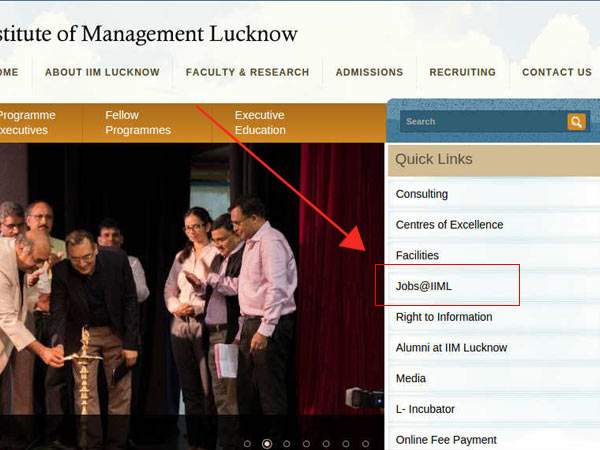Select the fifth slideshow dot
The image size is (600, 450).
coord(326,444)
